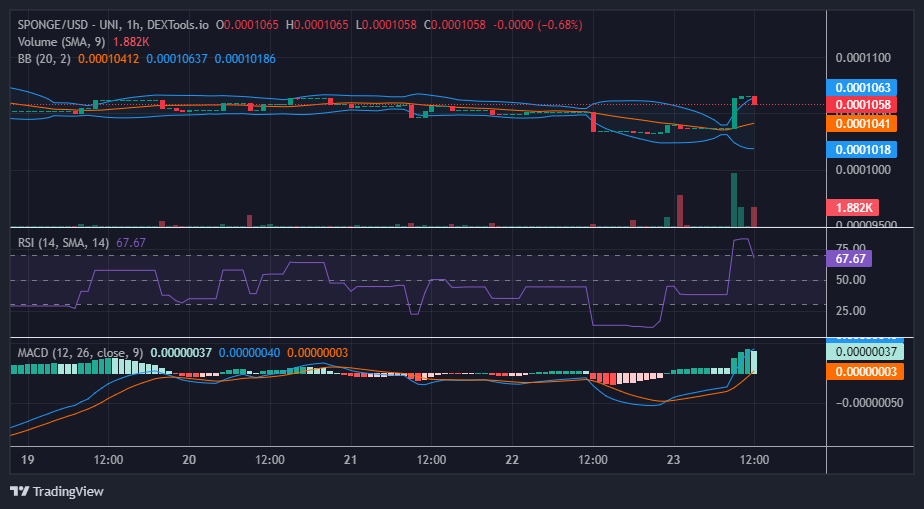
Task: Click the 75.00 RSI axis tick
Action: (x=851, y=248)
